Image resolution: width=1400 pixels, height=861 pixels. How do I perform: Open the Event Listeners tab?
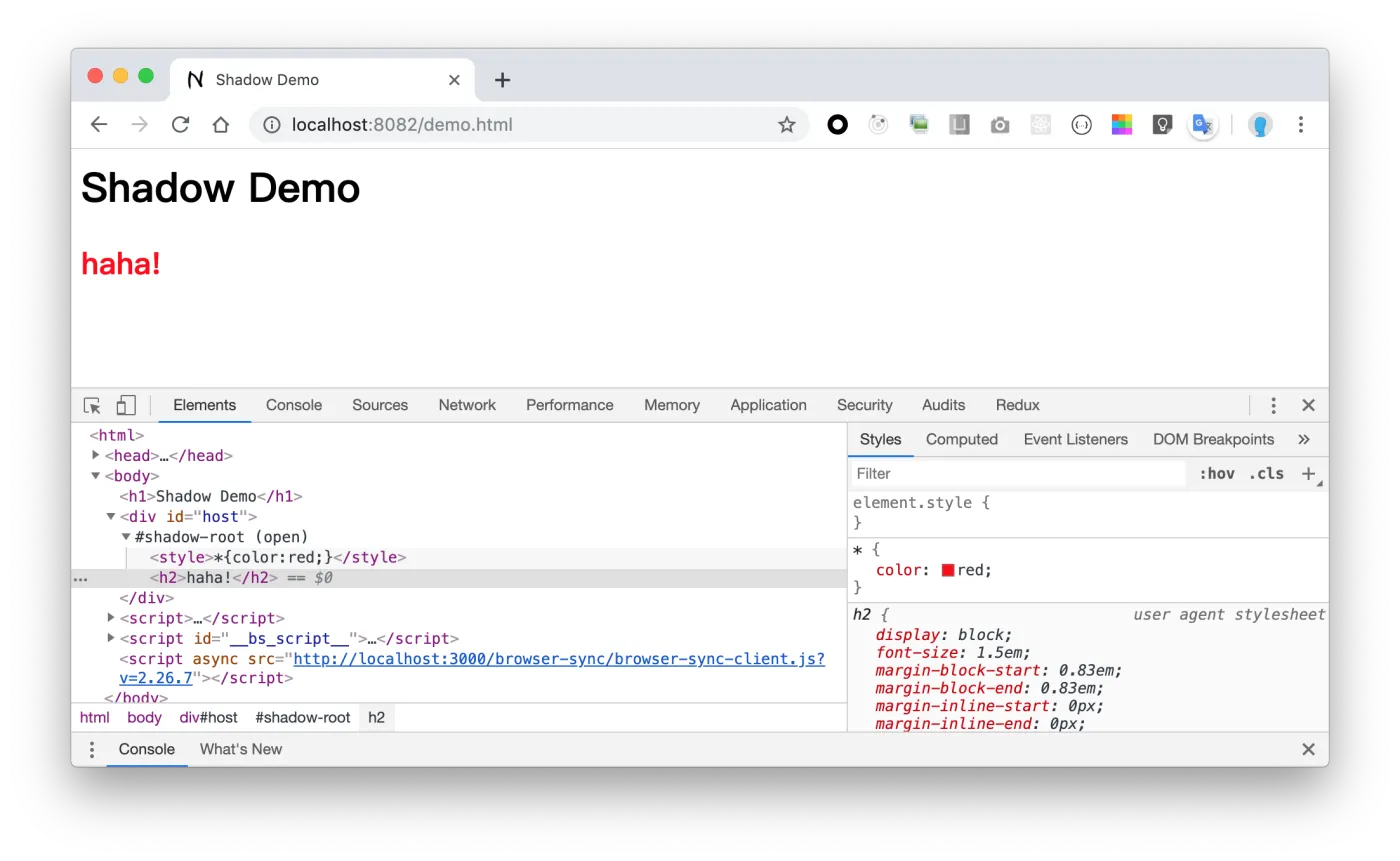(x=1076, y=439)
